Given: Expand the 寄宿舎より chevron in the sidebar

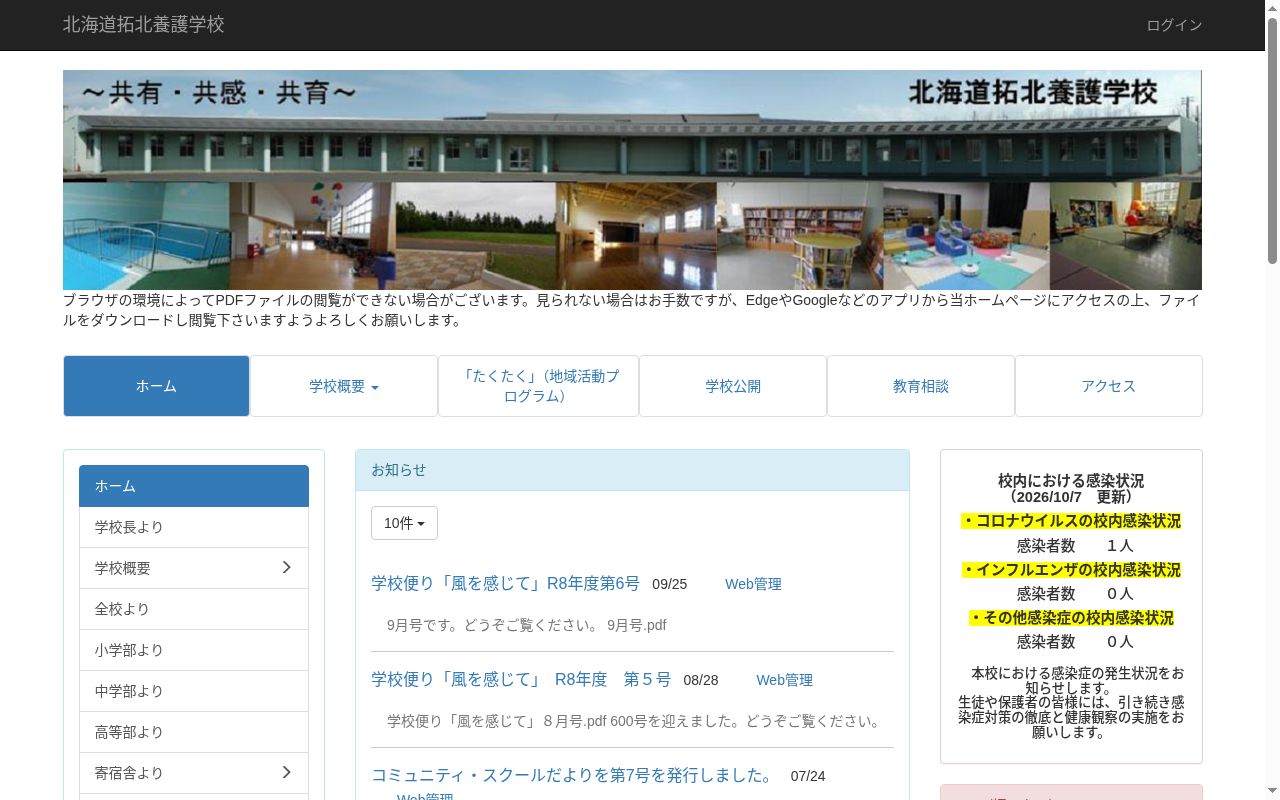Looking at the screenshot, I should point(286,773).
